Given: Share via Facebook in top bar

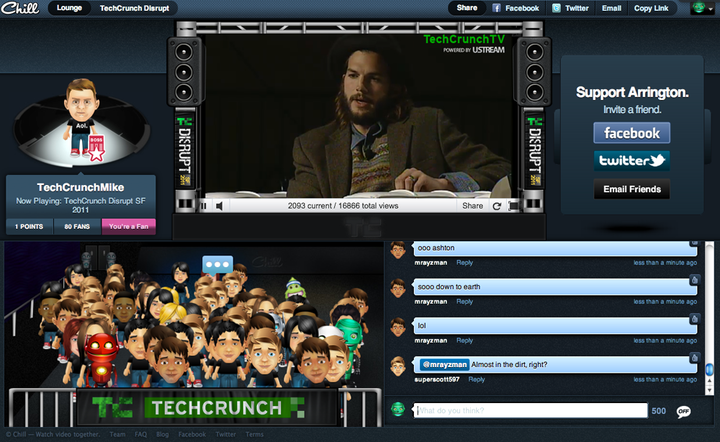Looking at the screenshot, I should [x=516, y=8].
